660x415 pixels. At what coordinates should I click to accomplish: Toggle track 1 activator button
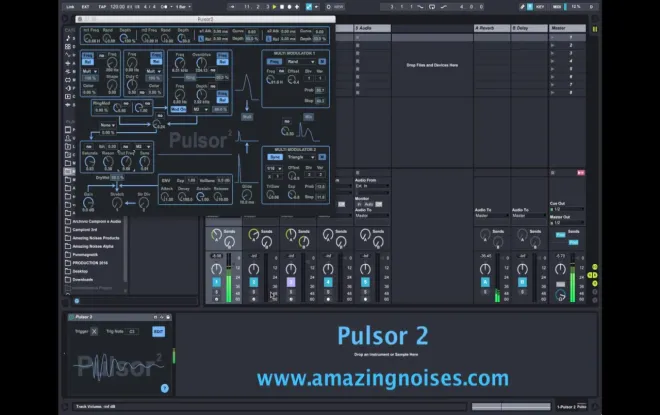pos(216,282)
